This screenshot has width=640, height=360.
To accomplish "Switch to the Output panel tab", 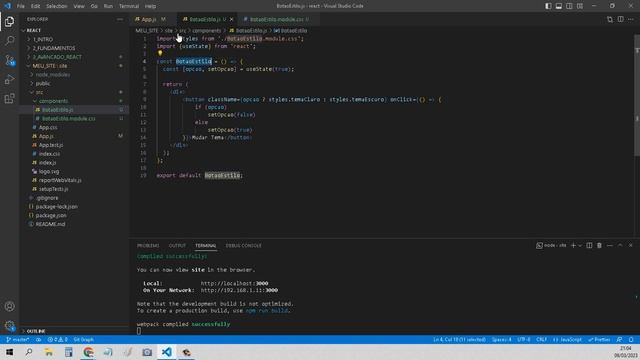I will [x=177, y=245].
